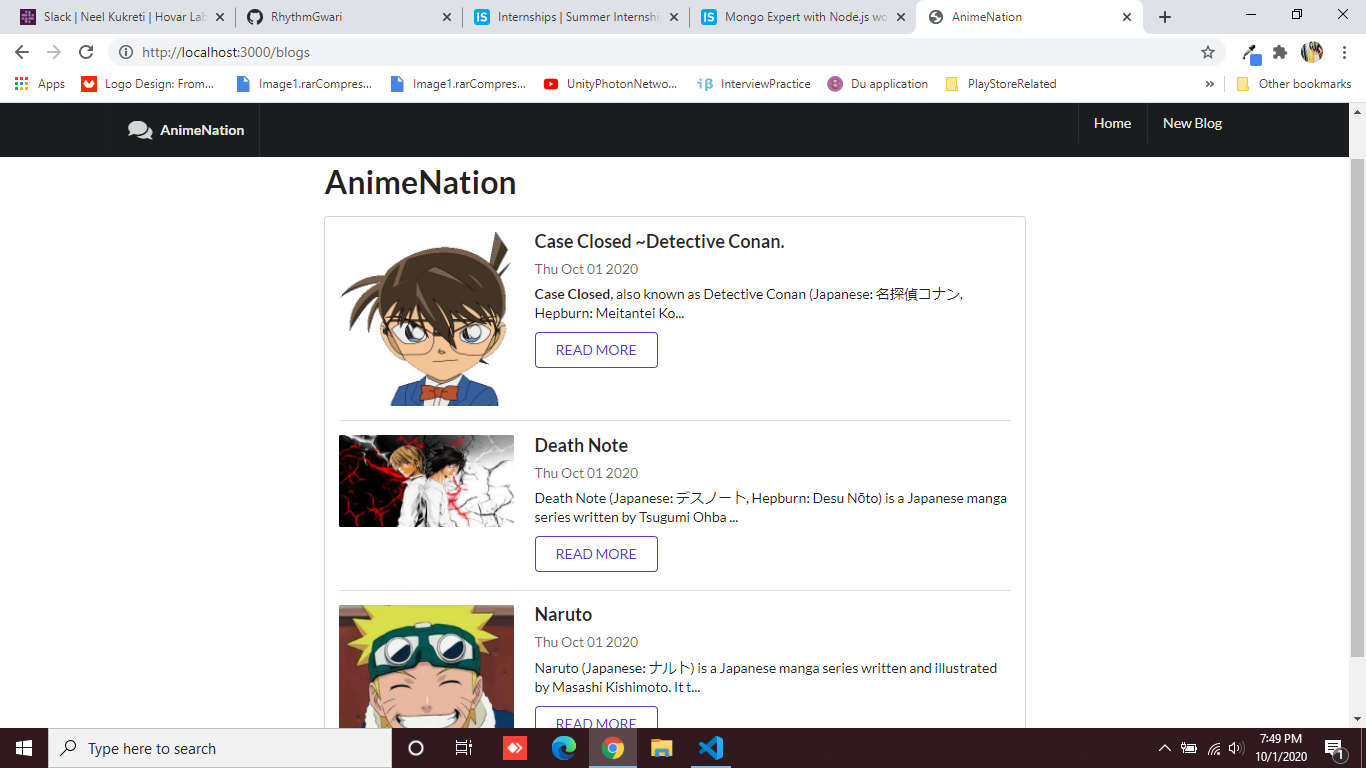Screen dimensions: 1366x768
Task: Click the AnimeNation speech bubble logo icon
Action: [x=139, y=129]
